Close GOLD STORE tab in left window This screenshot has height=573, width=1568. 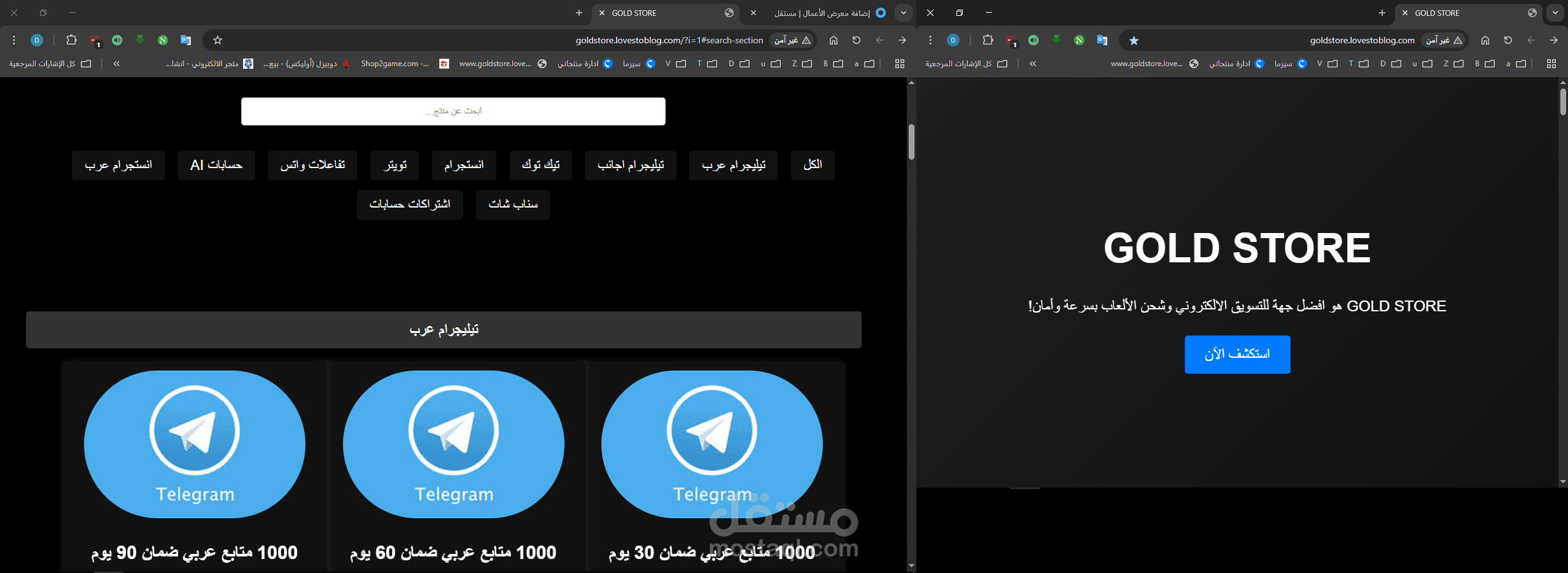click(602, 13)
